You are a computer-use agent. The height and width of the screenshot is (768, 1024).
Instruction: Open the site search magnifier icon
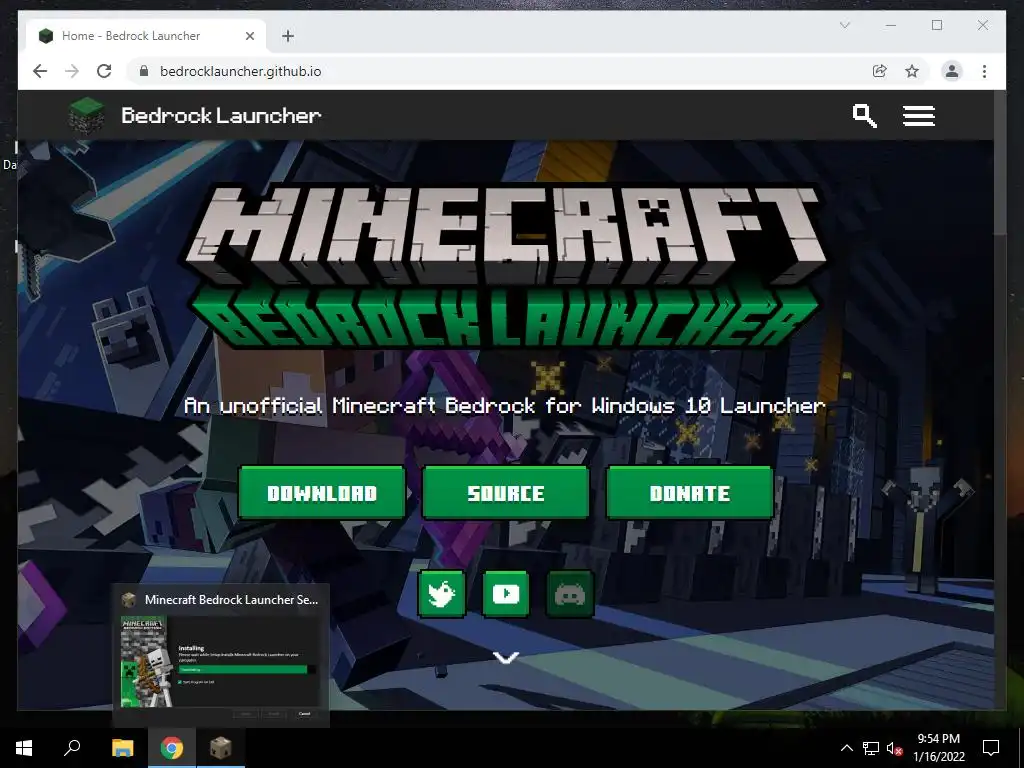[x=864, y=116]
